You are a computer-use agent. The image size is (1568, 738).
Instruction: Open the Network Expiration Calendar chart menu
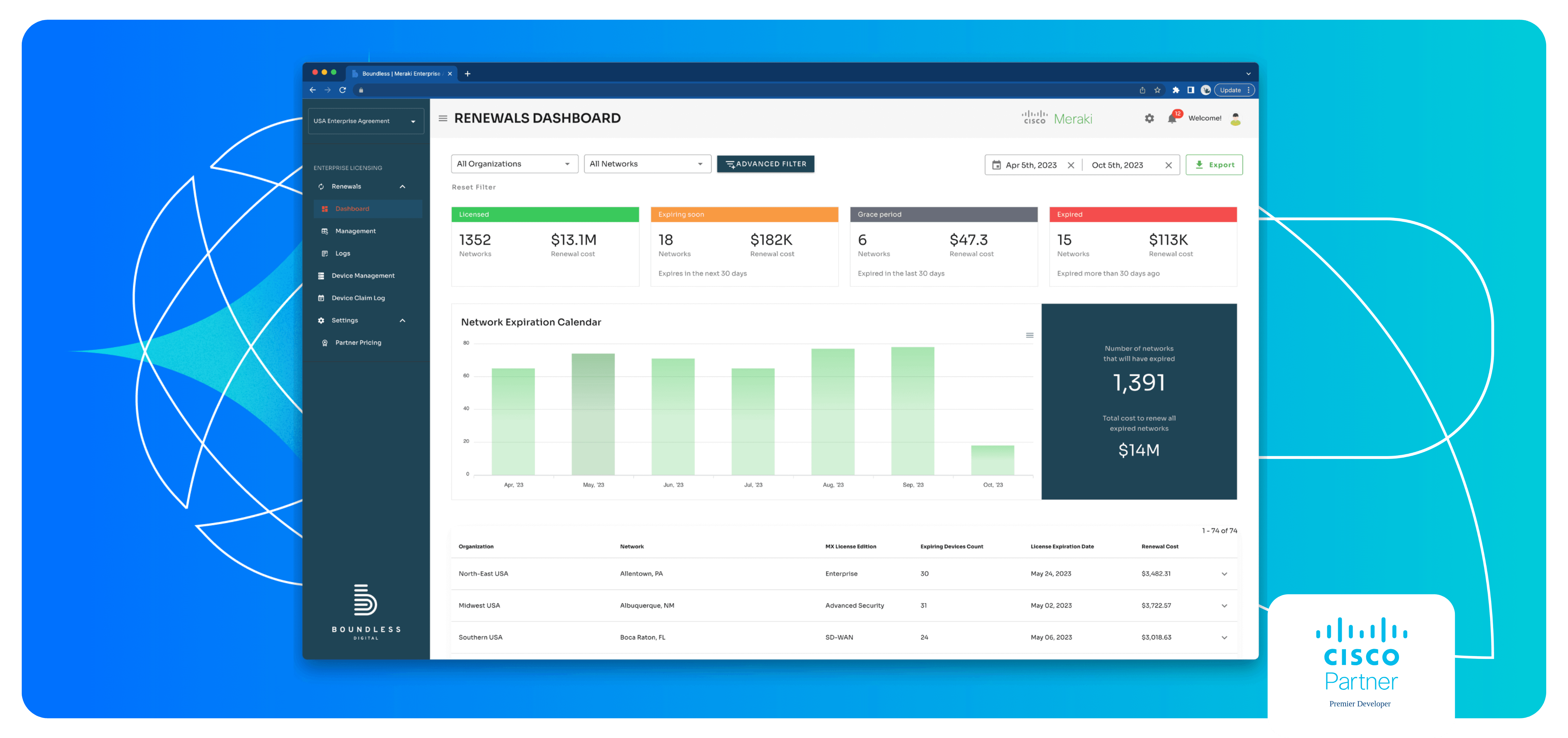point(1029,335)
